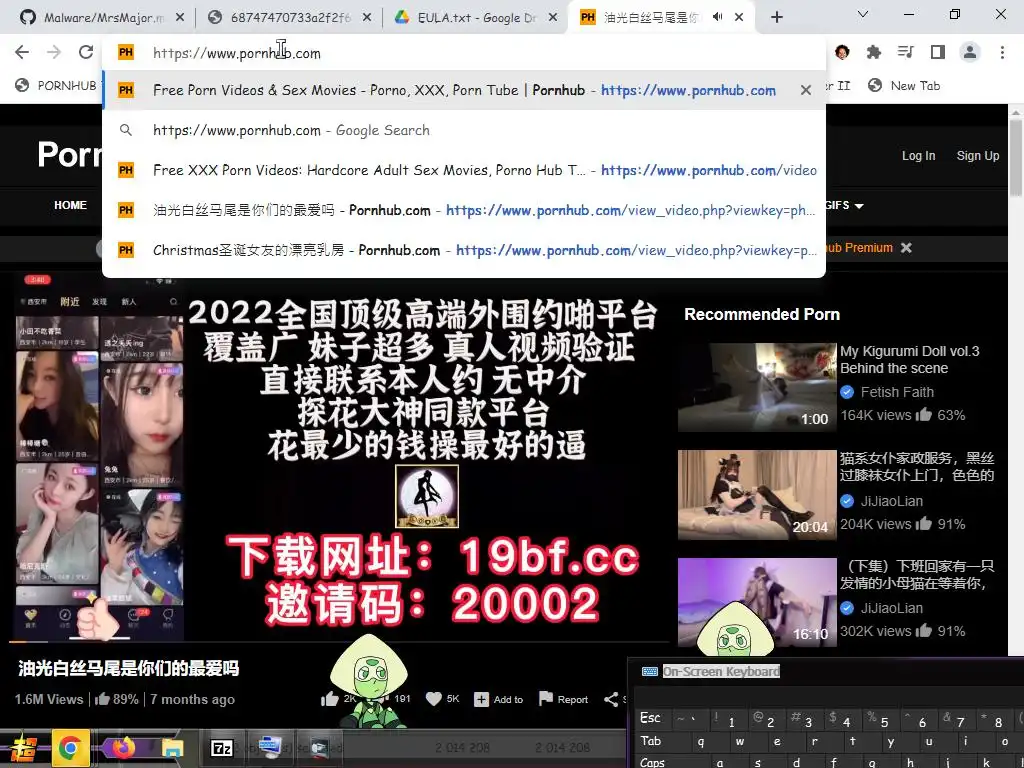The width and height of the screenshot is (1024, 768).
Task: Click the Sign Up link
Action: (x=978, y=155)
